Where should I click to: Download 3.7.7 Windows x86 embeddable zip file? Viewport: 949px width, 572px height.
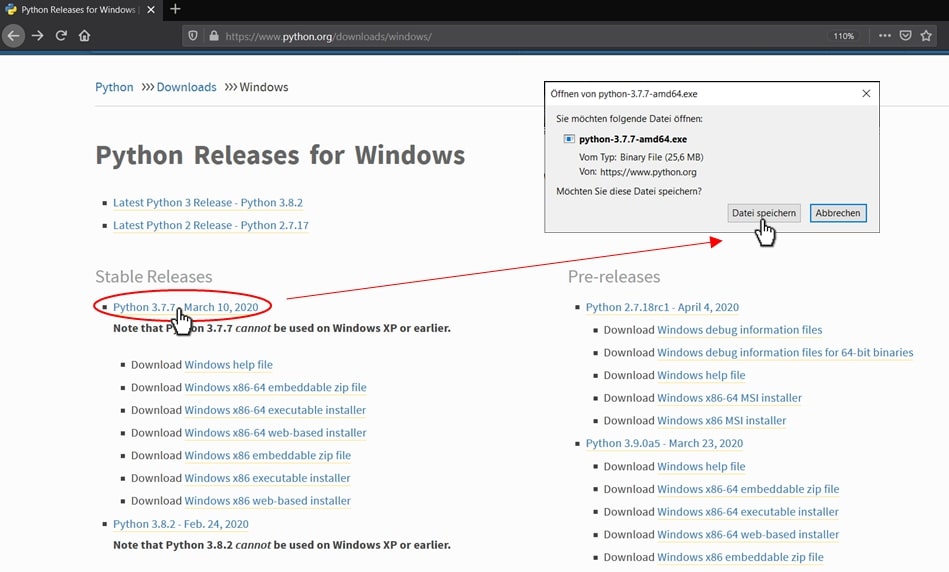coord(268,455)
